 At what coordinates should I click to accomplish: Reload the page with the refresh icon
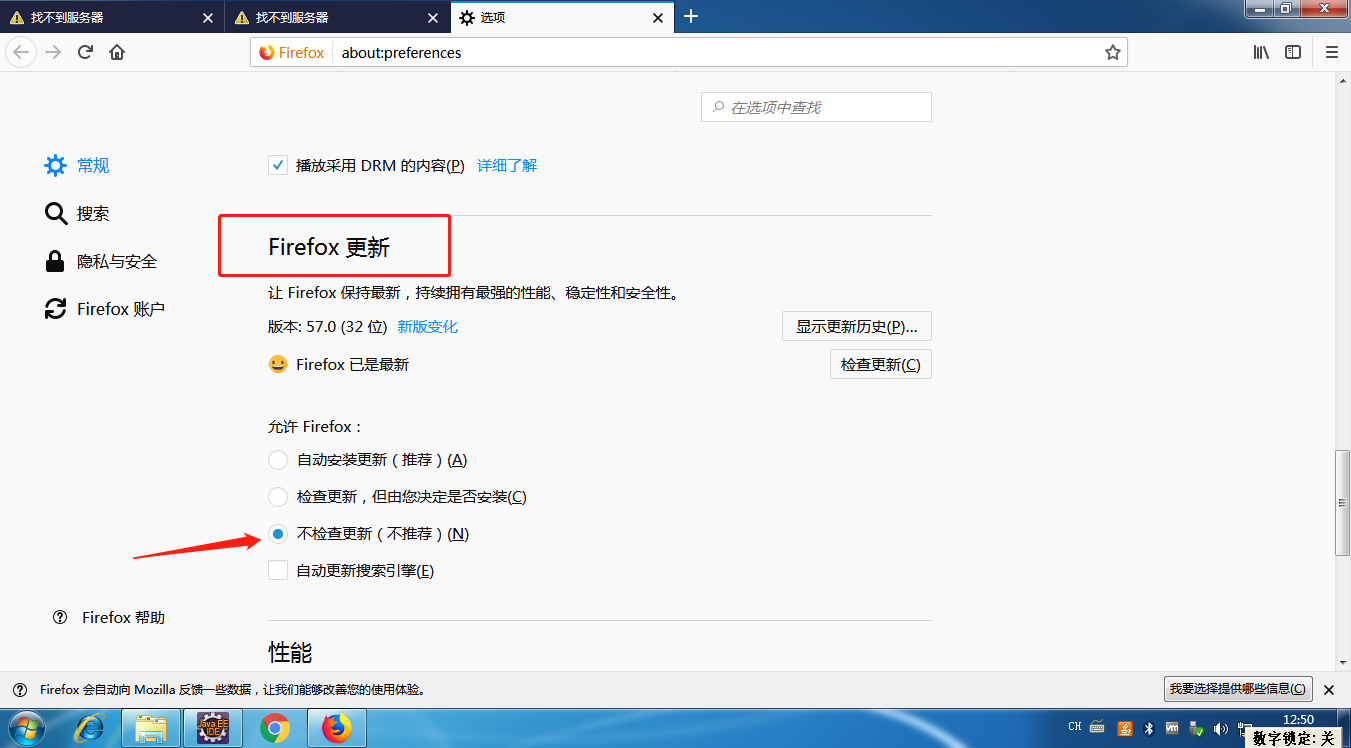(x=85, y=52)
